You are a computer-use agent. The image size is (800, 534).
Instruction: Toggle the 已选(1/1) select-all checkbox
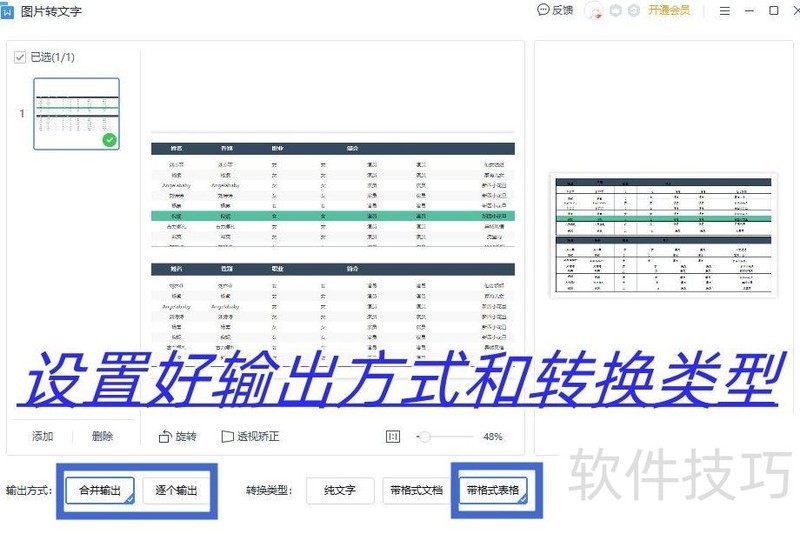[x=20, y=57]
